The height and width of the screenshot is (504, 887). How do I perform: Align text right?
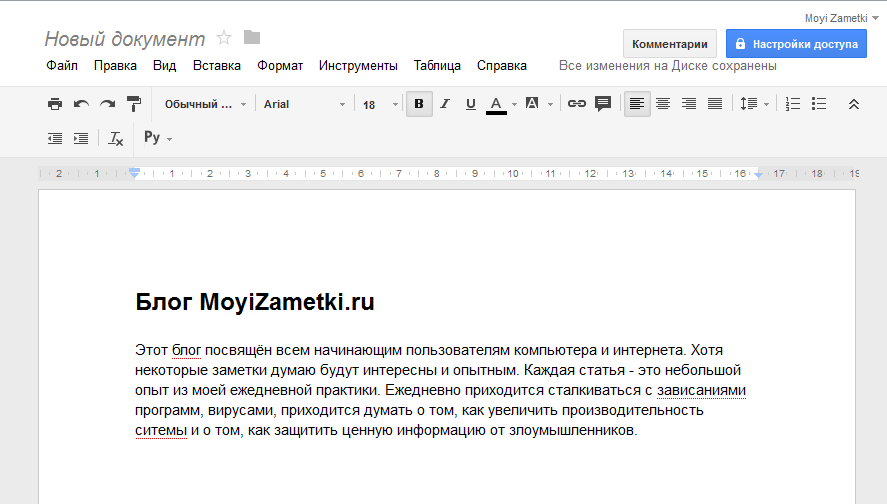pos(689,104)
